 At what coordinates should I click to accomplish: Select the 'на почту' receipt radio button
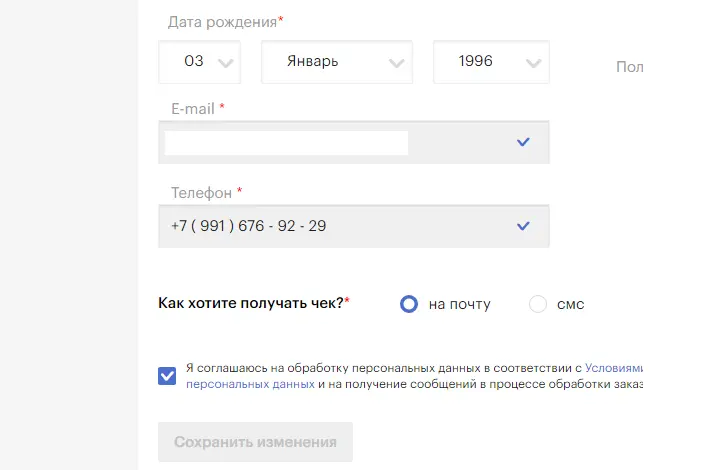[409, 304]
